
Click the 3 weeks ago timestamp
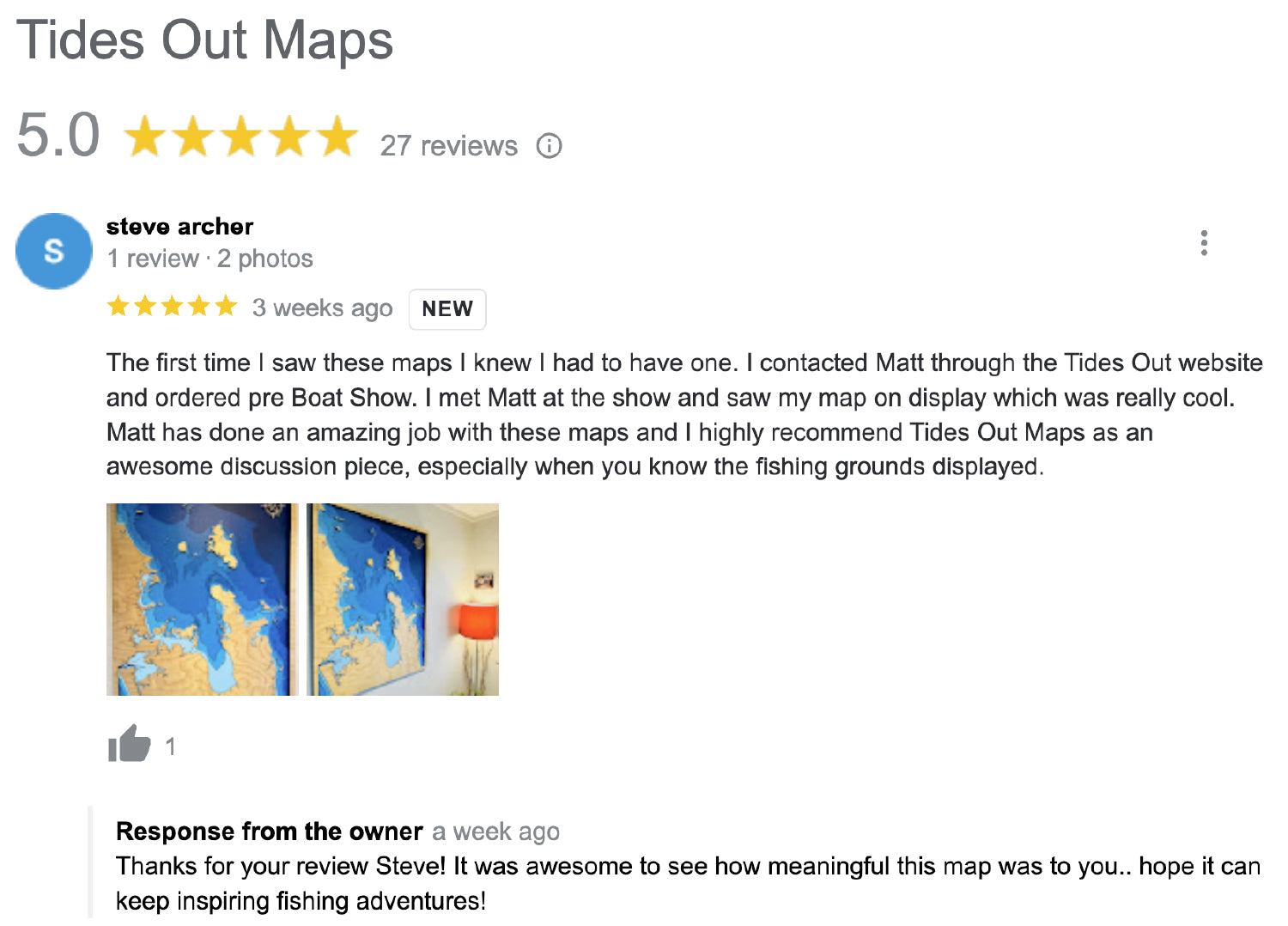322,308
